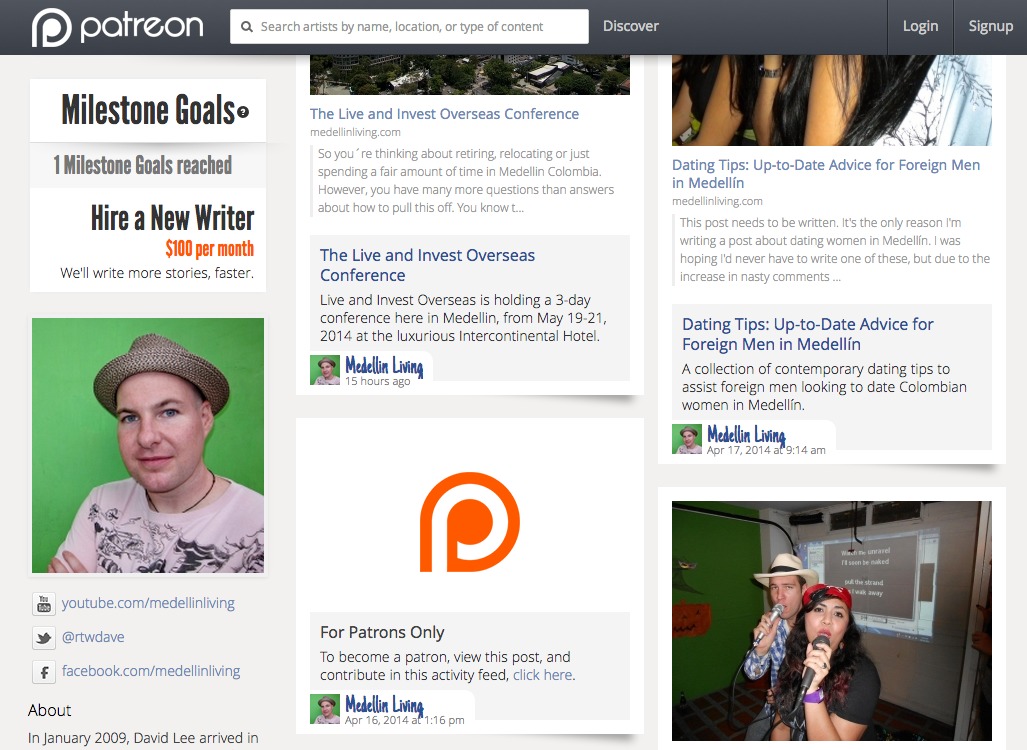Click 'Medellin Living' name above '15 hours ago'

click(384, 366)
